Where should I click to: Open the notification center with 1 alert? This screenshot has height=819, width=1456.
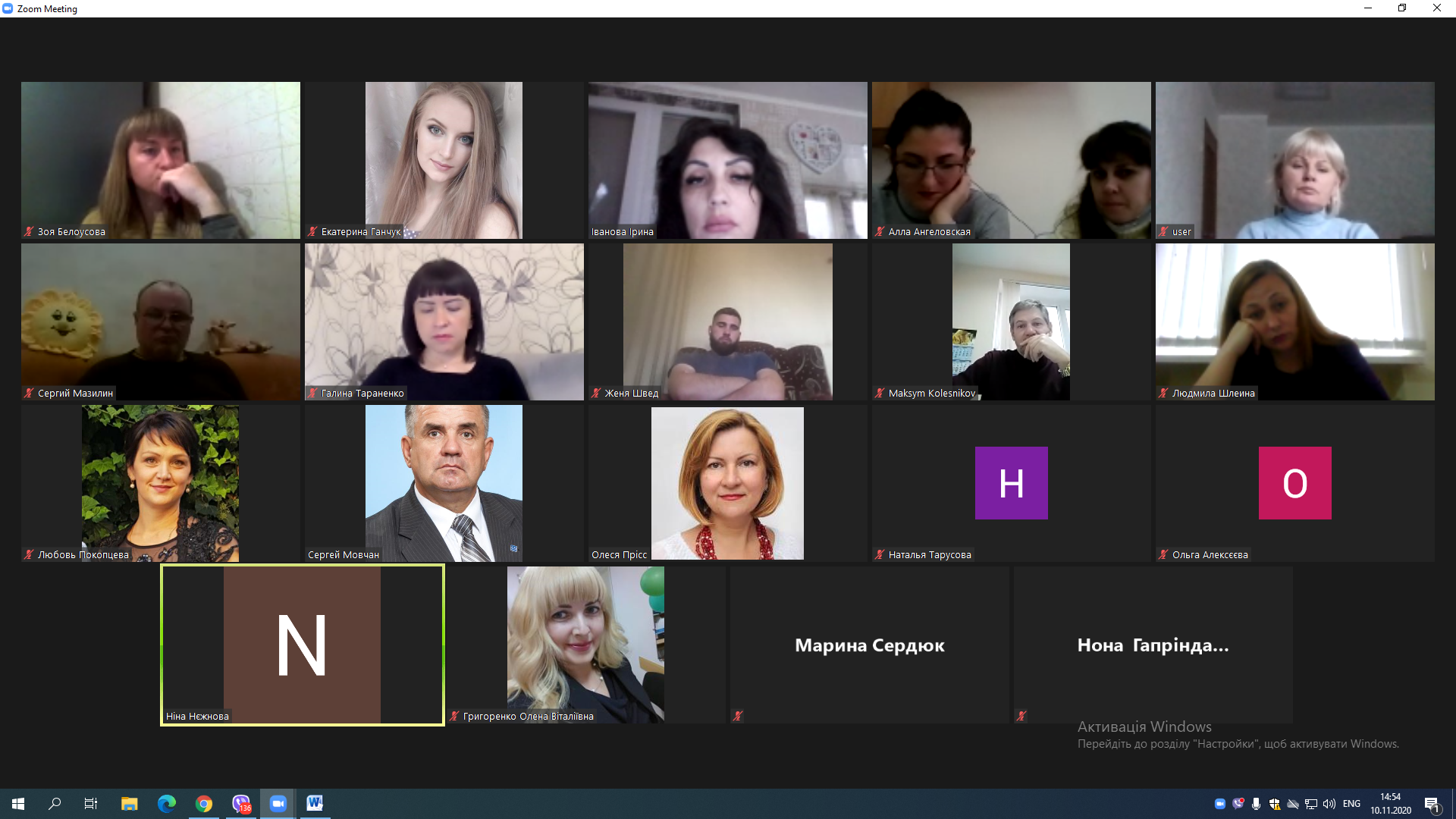pyautogui.click(x=1432, y=805)
